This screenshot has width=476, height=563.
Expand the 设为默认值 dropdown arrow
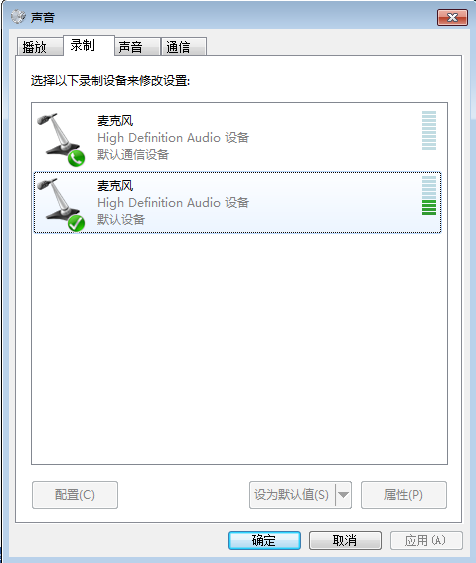click(x=344, y=495)
